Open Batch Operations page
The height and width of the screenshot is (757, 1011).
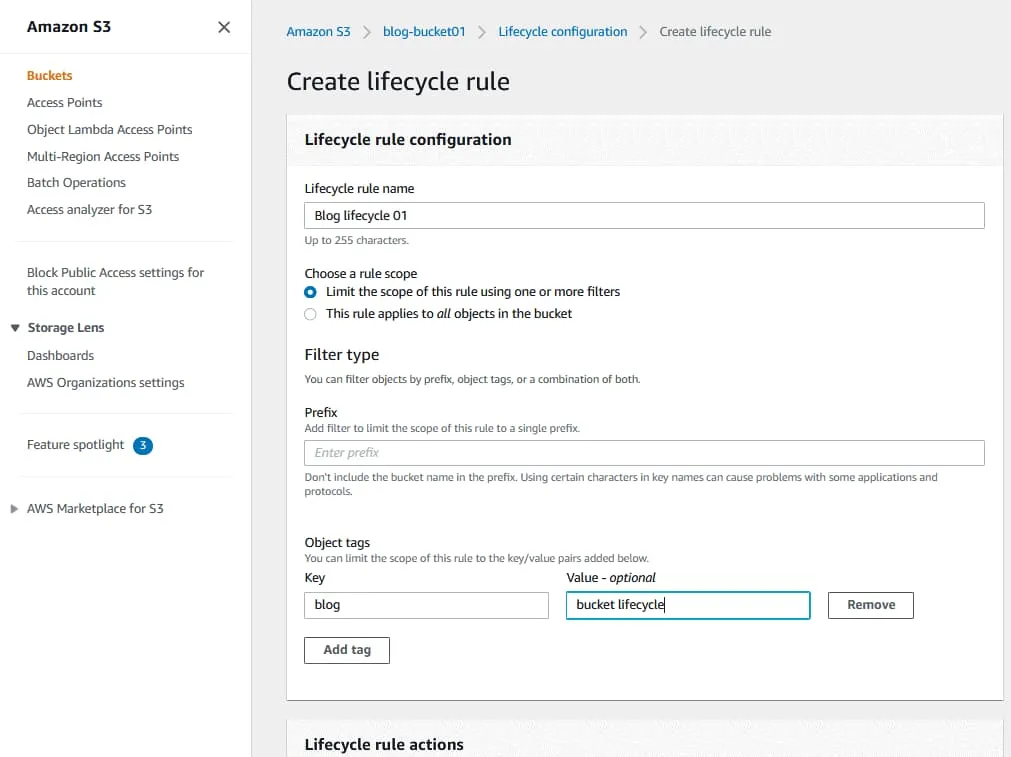(x=76, y=183)
